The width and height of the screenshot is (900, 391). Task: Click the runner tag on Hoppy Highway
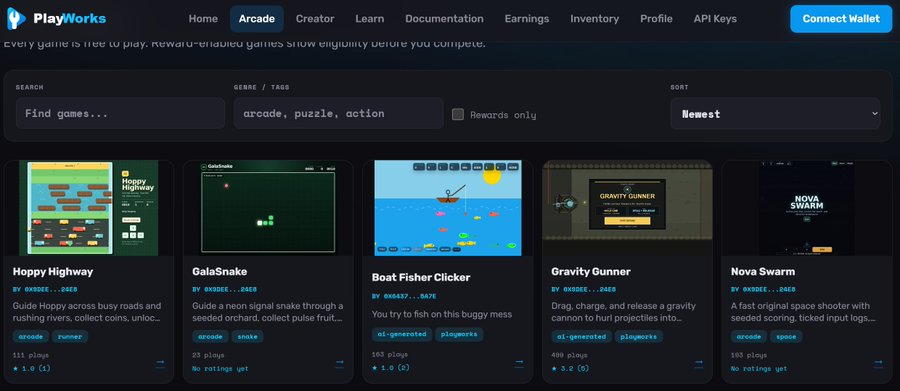[x=70, y=336]
